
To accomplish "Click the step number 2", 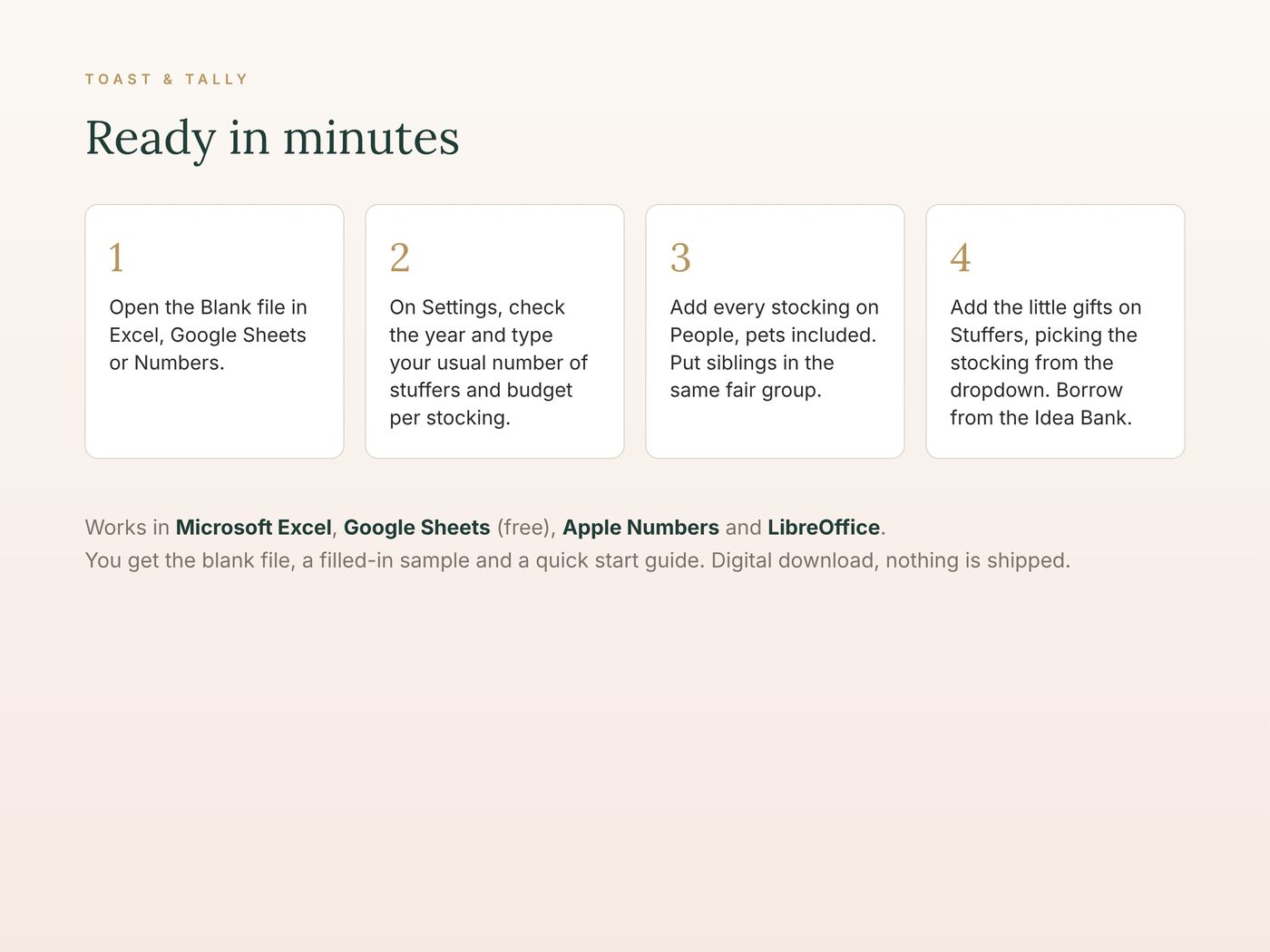I will pos(400,257).
